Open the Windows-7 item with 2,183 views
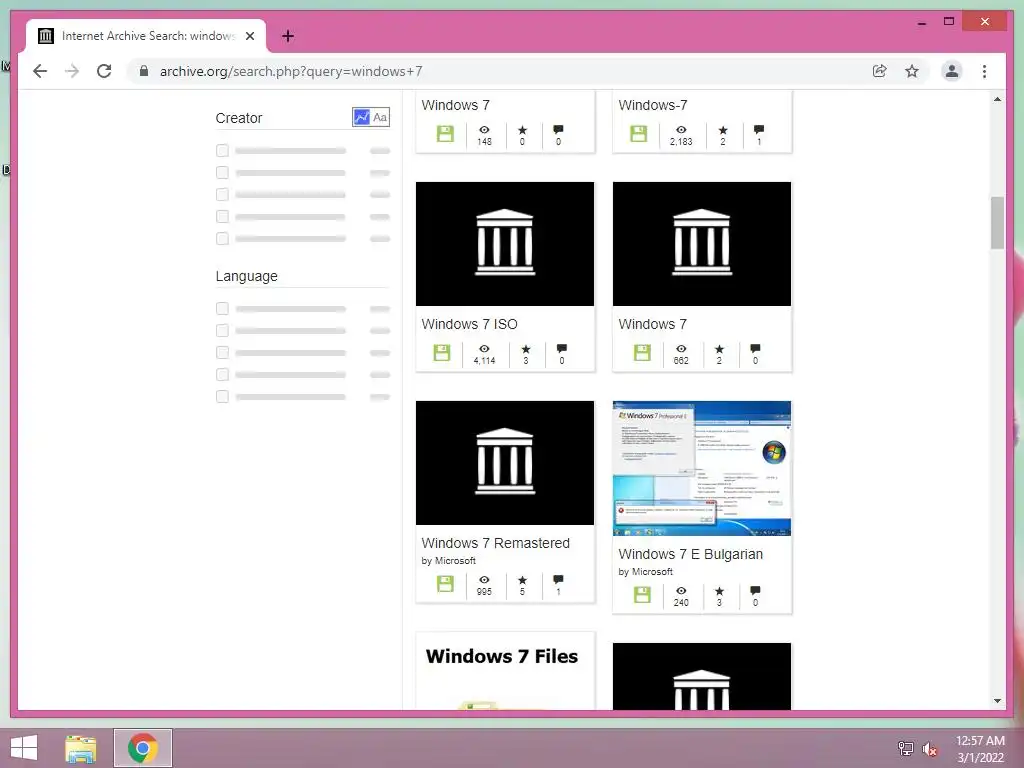1024x768 pixels. click(652, 105)
